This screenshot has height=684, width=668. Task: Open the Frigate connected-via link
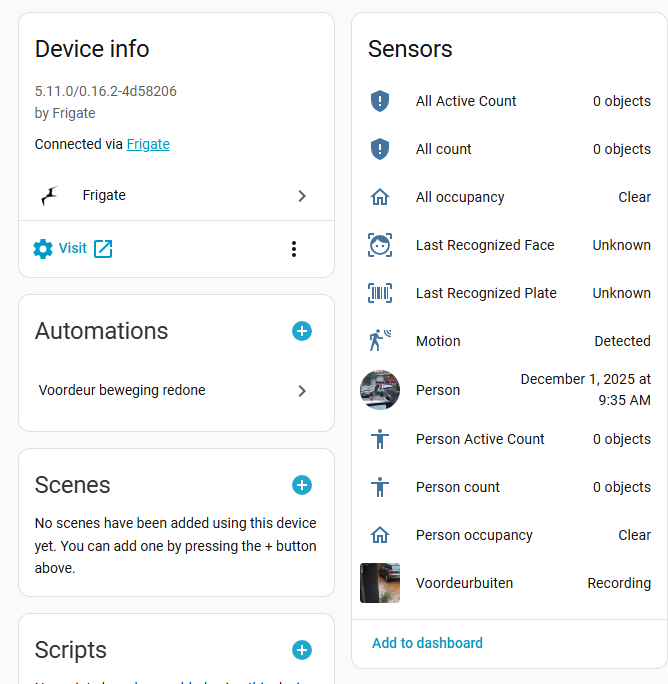[x=148, y=144]
